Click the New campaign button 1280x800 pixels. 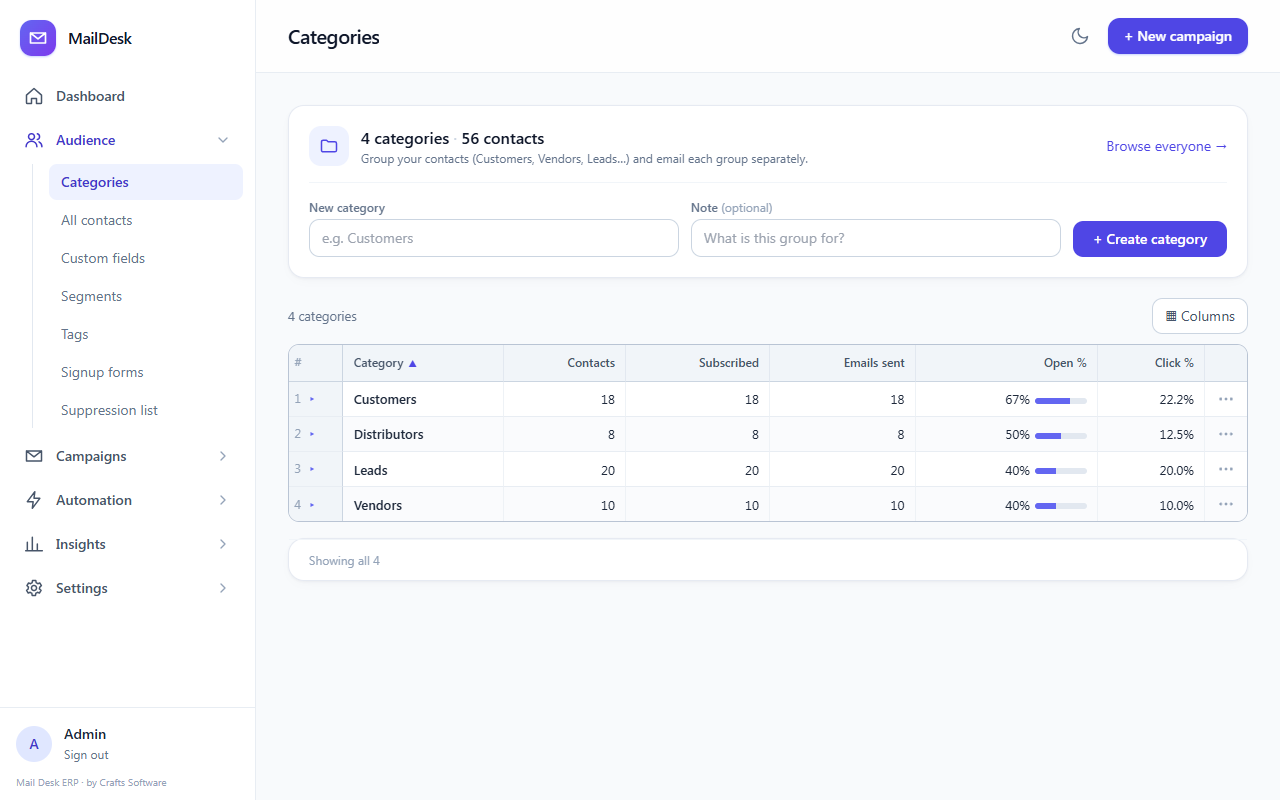[x=1178, y=36]
